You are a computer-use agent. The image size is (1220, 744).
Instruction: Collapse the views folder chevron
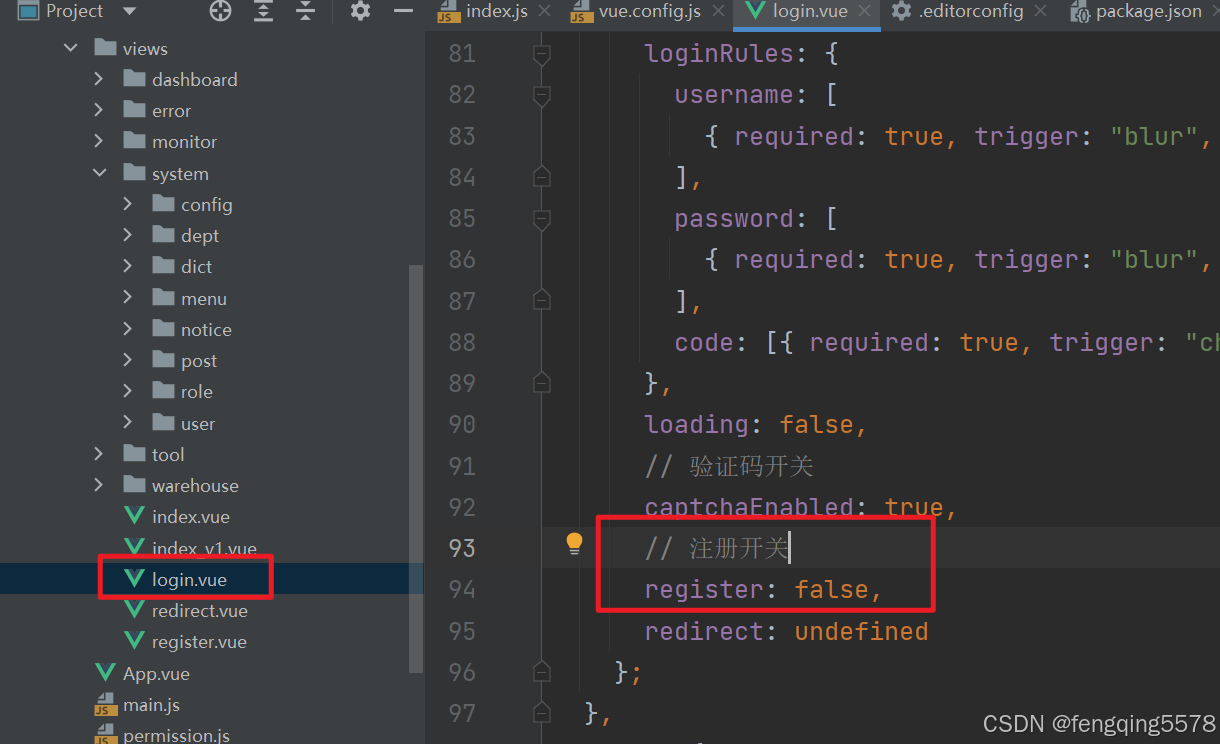70,48
